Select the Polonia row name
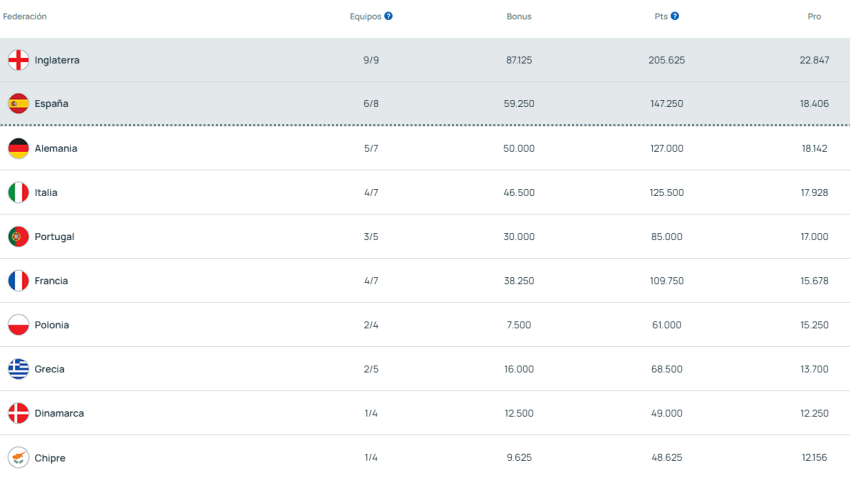Viewport: 850px width, 478px height. (52, 325)
